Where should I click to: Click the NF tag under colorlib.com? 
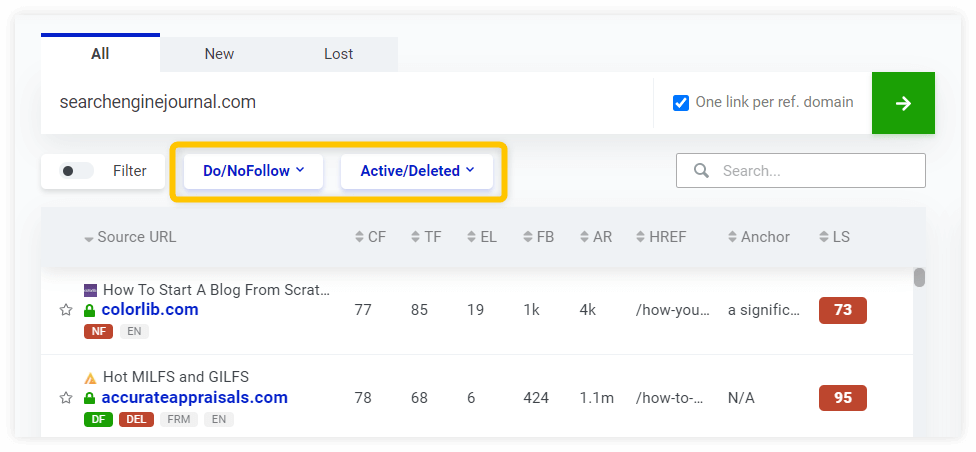[x=98, y=332]
